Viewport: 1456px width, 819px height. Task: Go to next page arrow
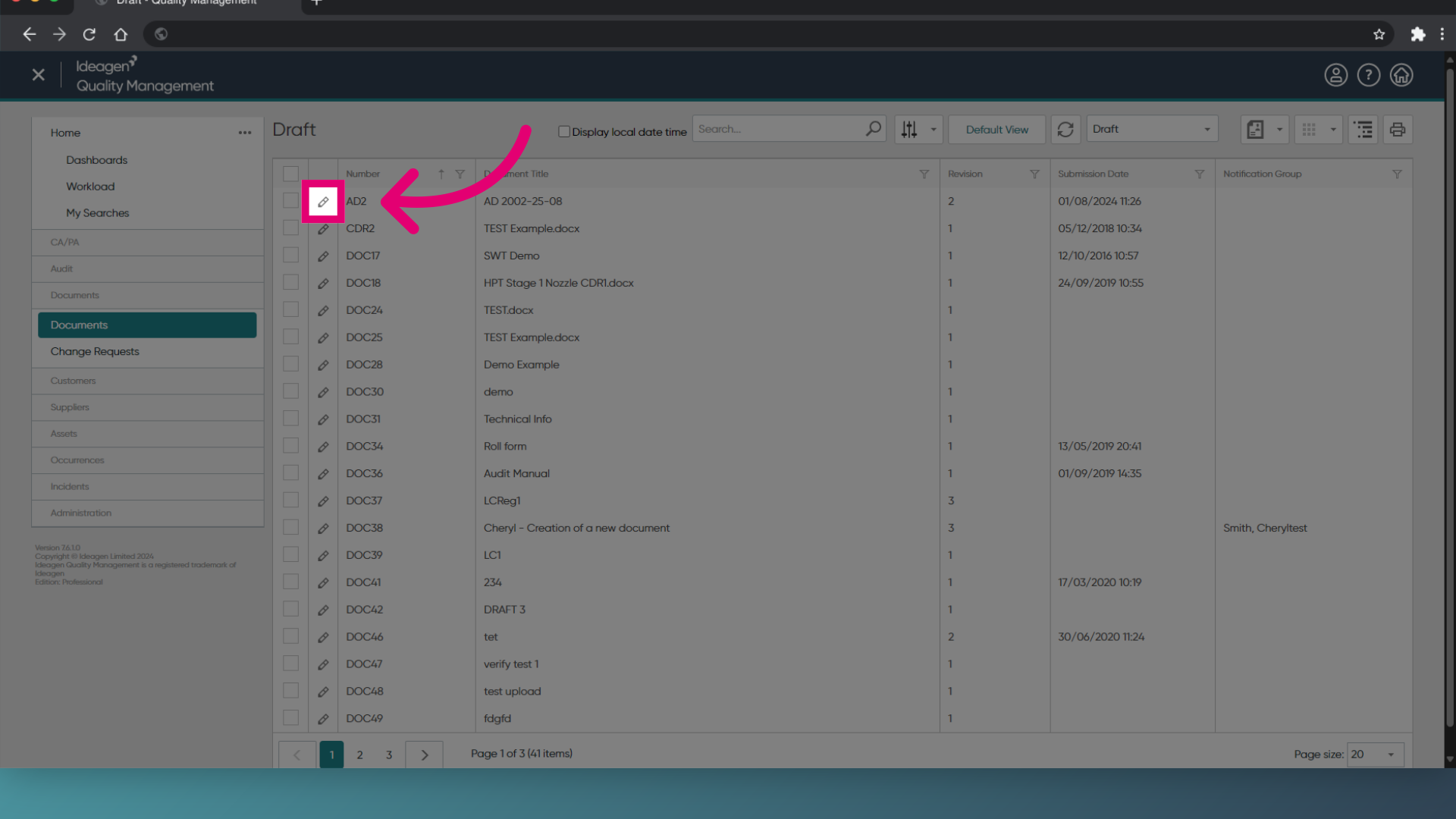pos(425,755)
